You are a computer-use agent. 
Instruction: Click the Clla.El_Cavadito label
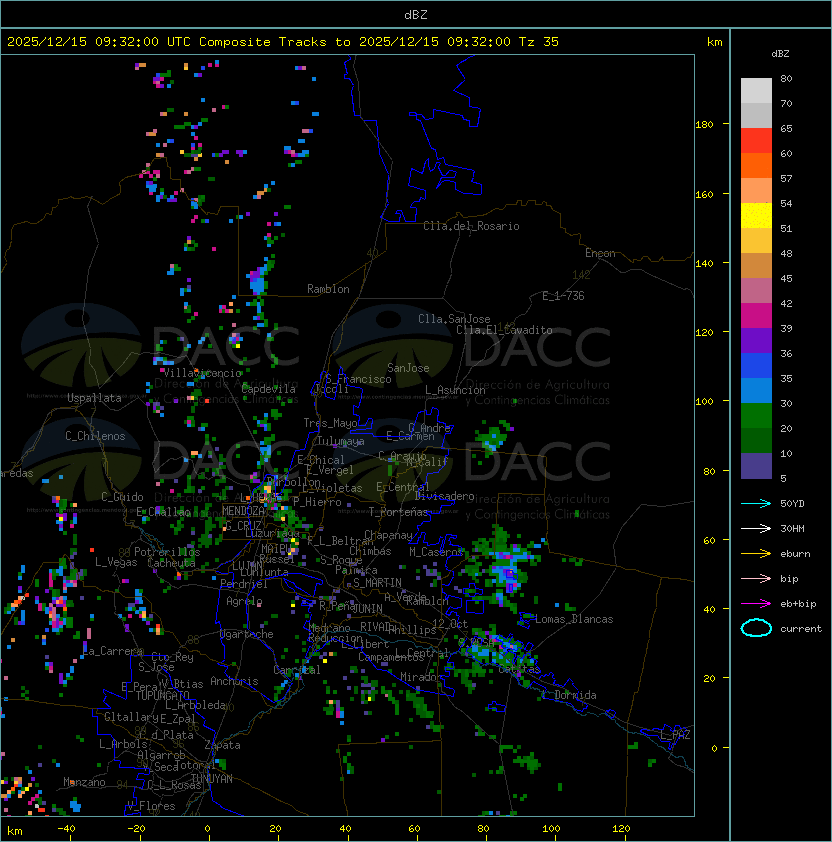click(x=504, y=330)
